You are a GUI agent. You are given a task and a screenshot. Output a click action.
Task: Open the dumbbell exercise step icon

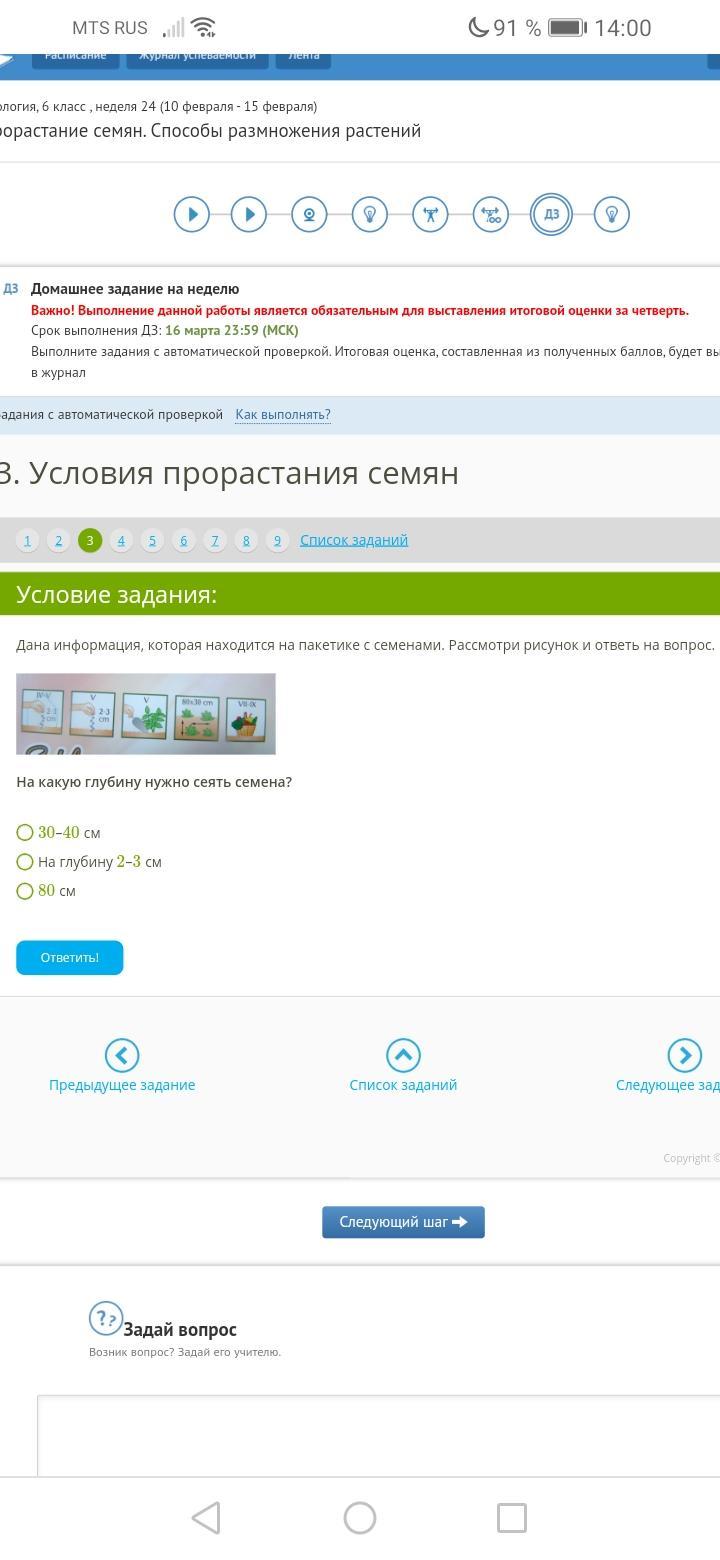[x=491, y=214]
